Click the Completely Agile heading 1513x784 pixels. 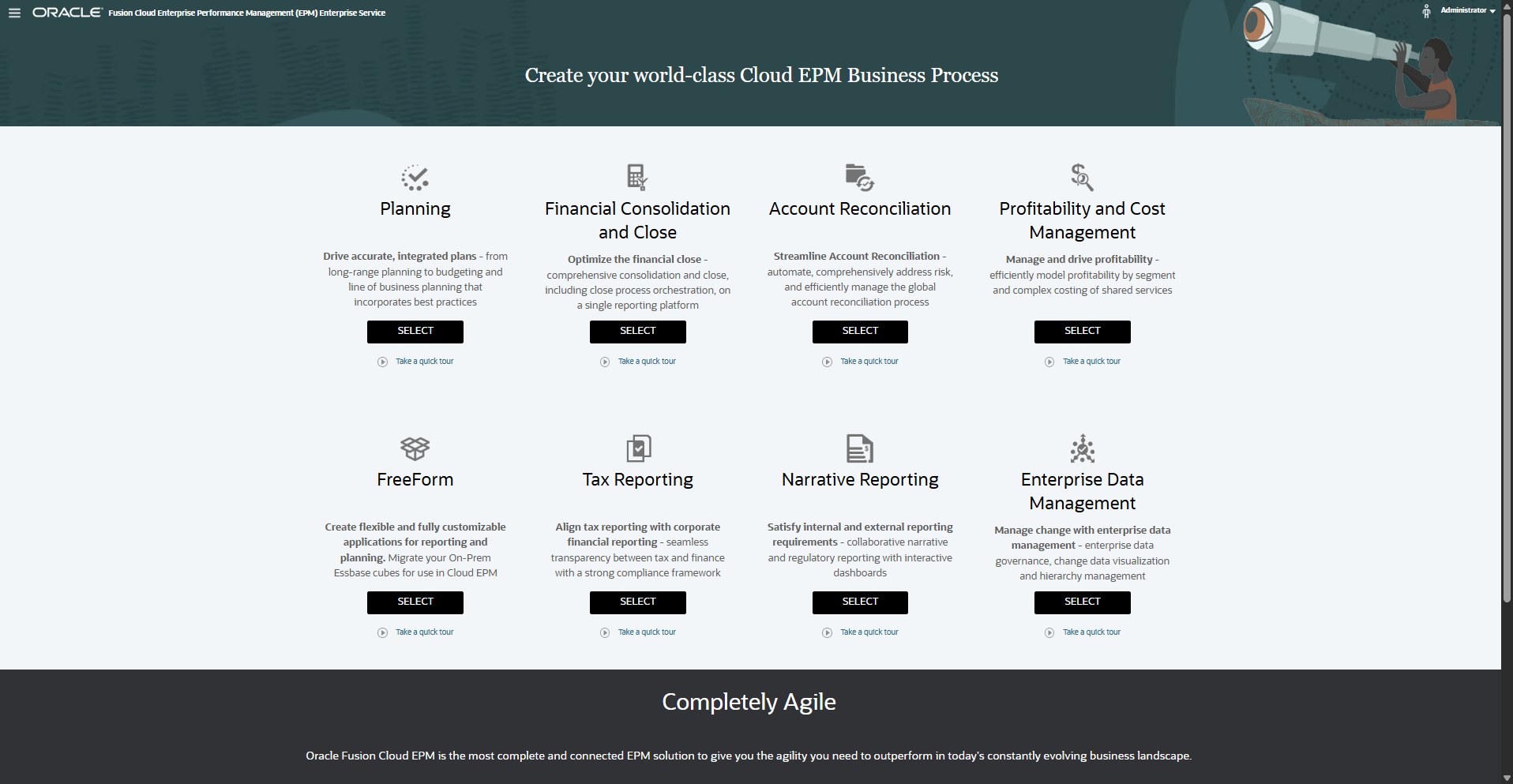pyautogui.click(x=749, y=702)
